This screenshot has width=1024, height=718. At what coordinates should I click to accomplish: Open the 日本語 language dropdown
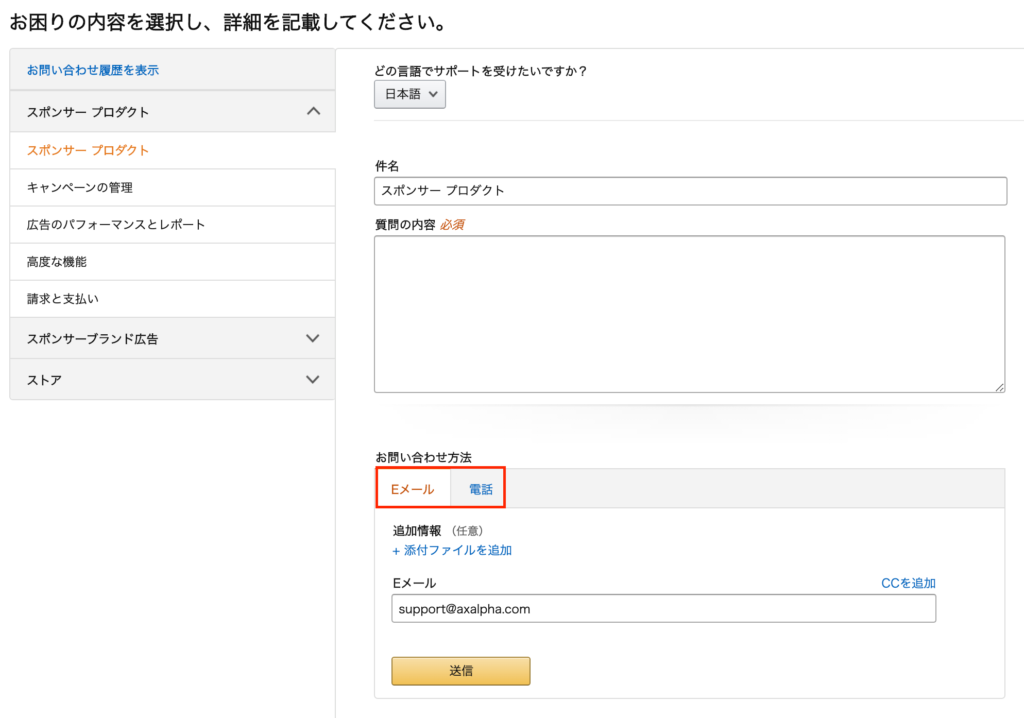point(410,94)
